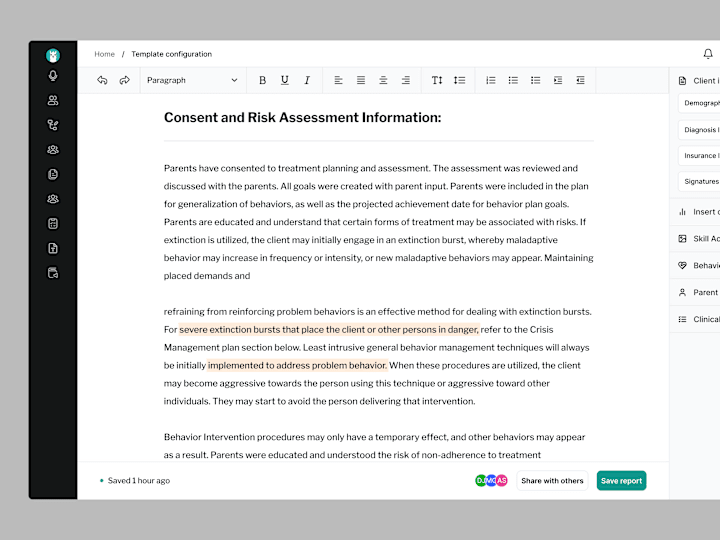This screenshot has height=540, width=720.
Task: Insert the Diagnosis field chip
Action: tap(699, 130)
